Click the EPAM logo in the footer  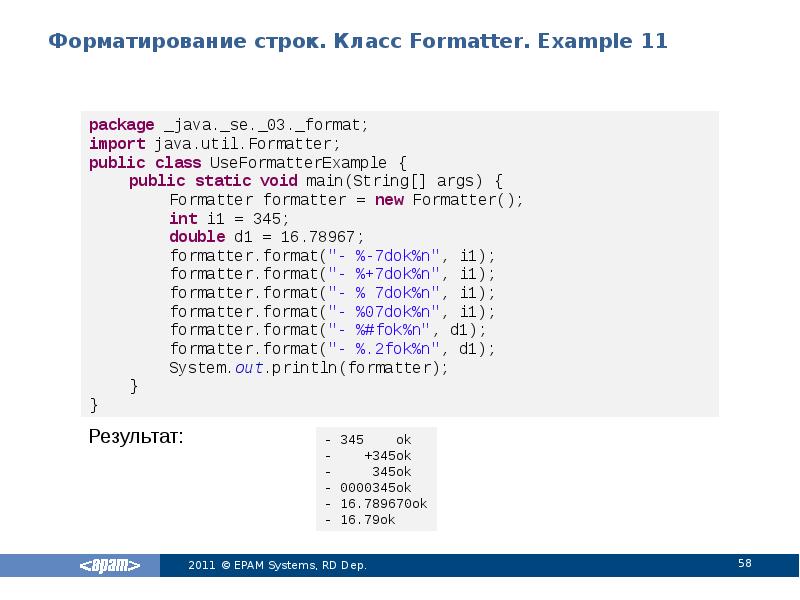[110, 565]
